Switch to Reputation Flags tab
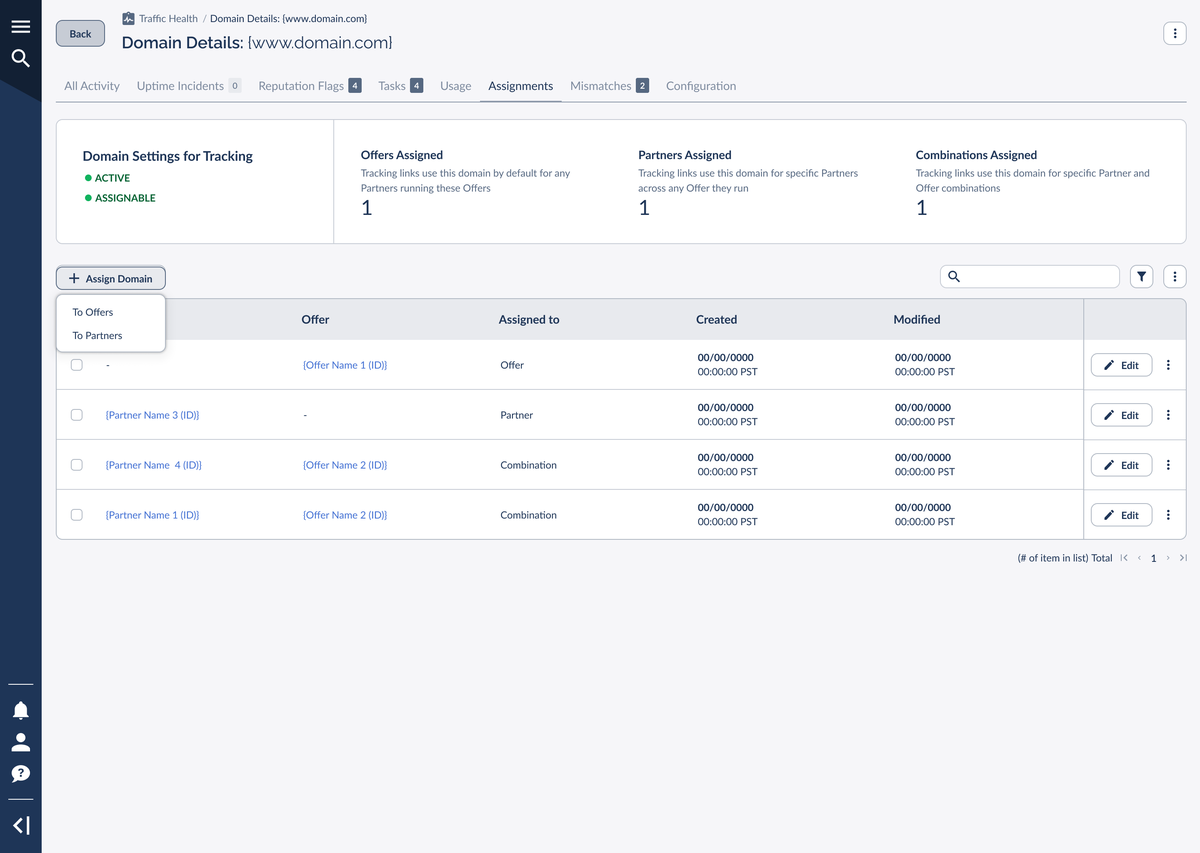The image size is (1200, 853). click(310, 86)
